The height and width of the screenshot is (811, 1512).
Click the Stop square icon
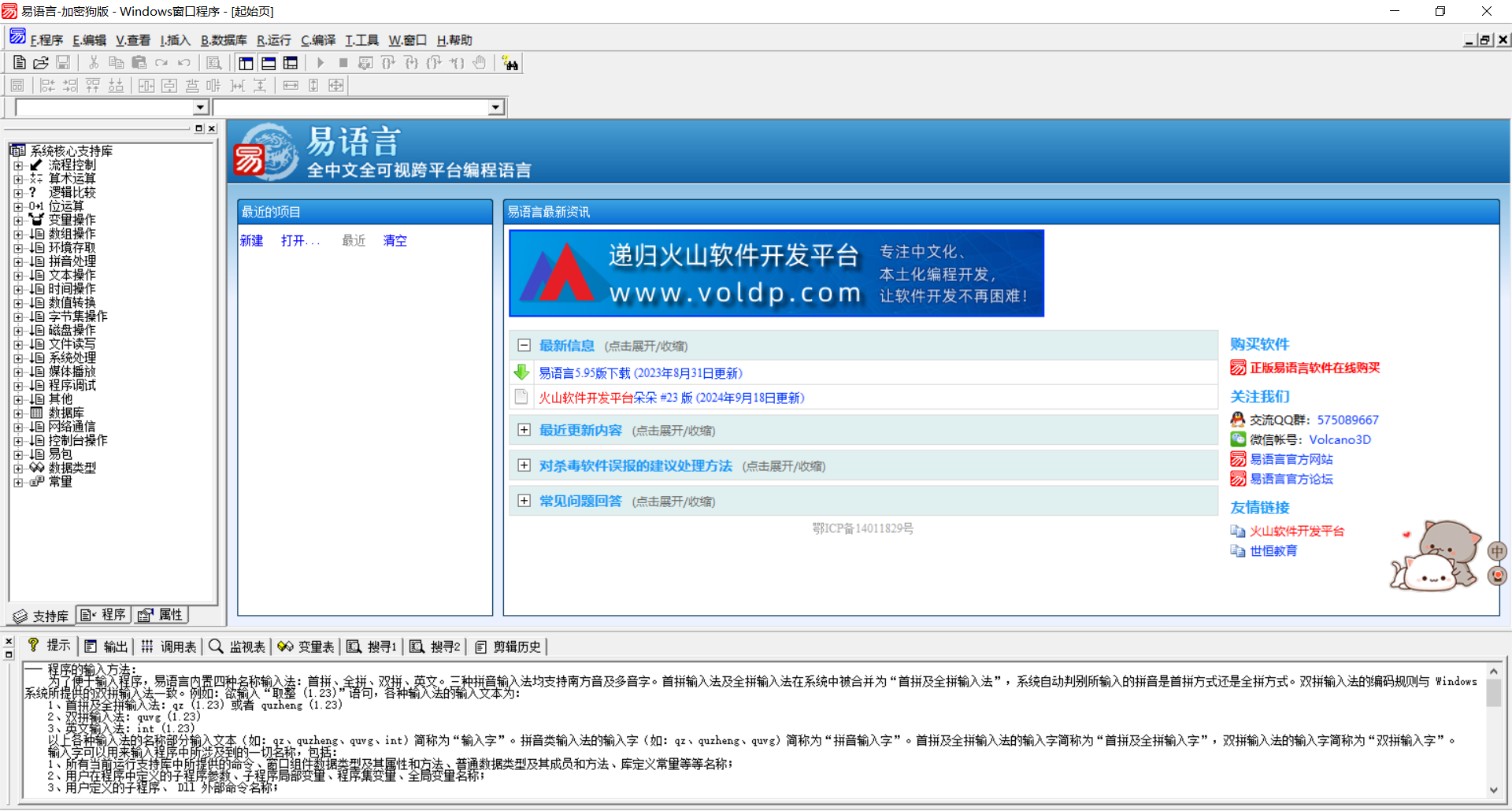(x=343, y=63)
